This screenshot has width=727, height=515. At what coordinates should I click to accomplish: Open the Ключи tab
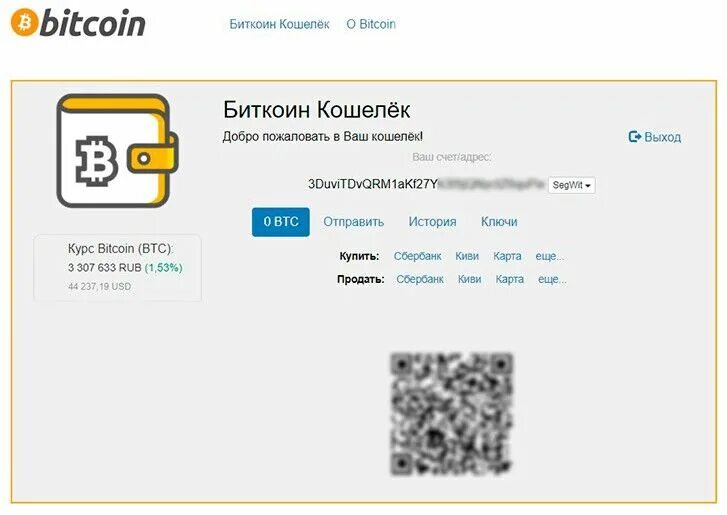click(499, 222)
